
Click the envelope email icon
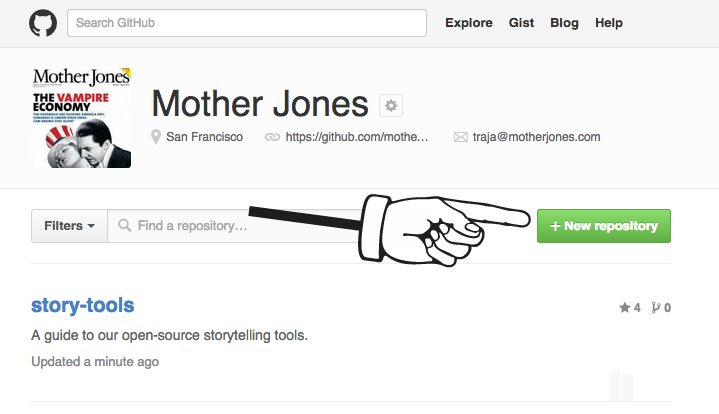pyautogui.click(x=460, y=137)
